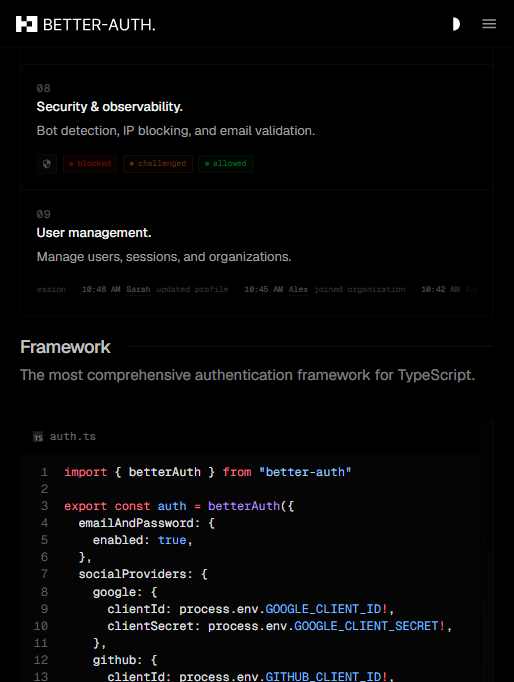The width and height of the screenshot is (514, 682).
Task: Click 'github: {' on line 12
Action: point(125,660)
